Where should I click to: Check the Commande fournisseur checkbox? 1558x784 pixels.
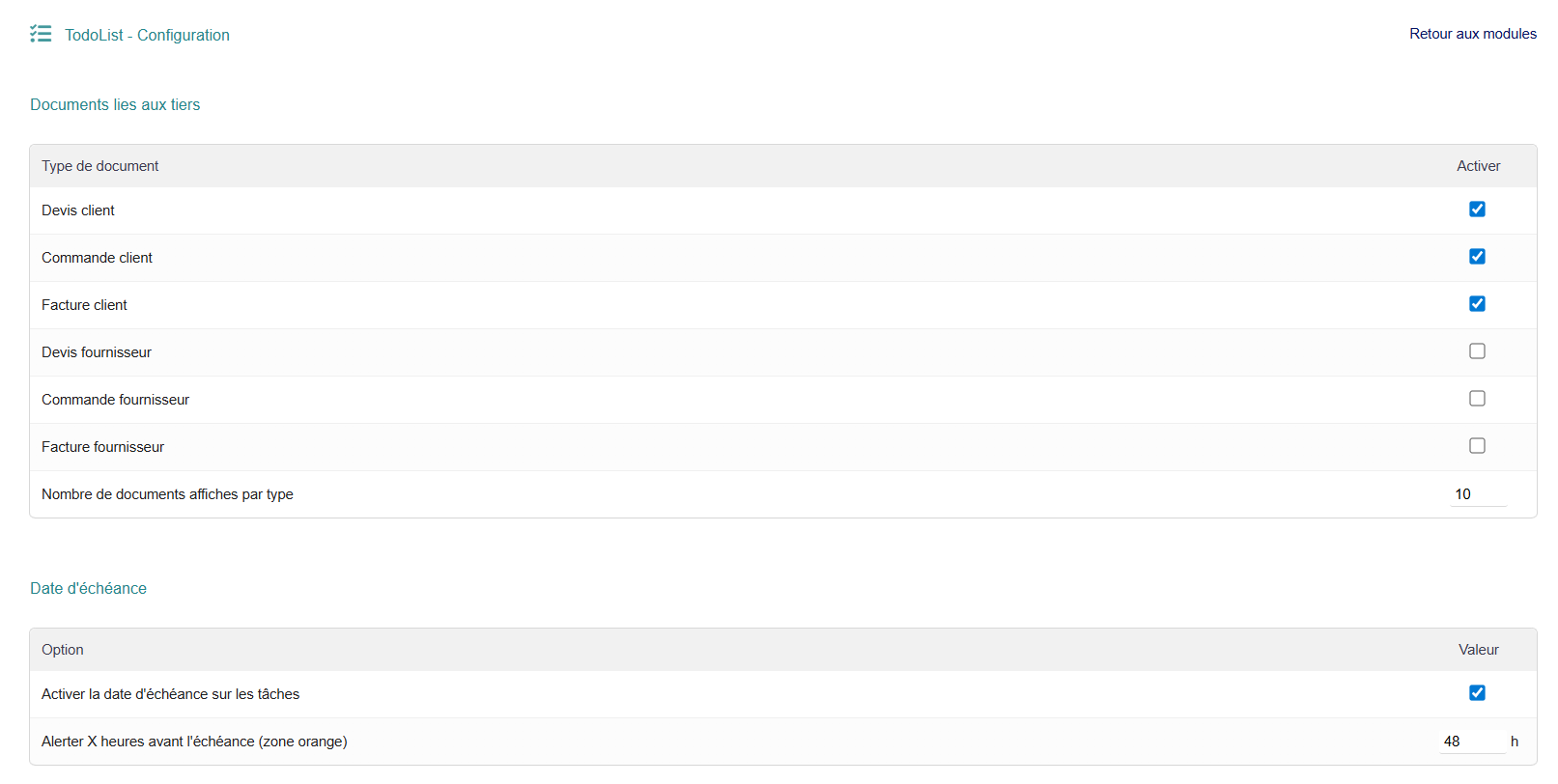click(1477, 399)
